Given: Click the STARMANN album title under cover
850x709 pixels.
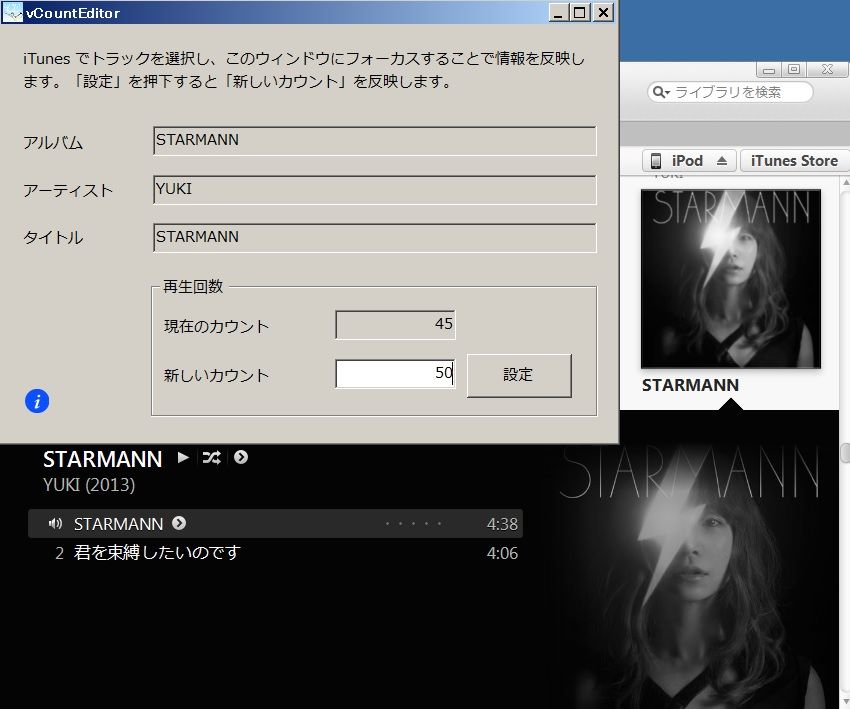Looking at the screenshot, I should [x=690, y=385].
